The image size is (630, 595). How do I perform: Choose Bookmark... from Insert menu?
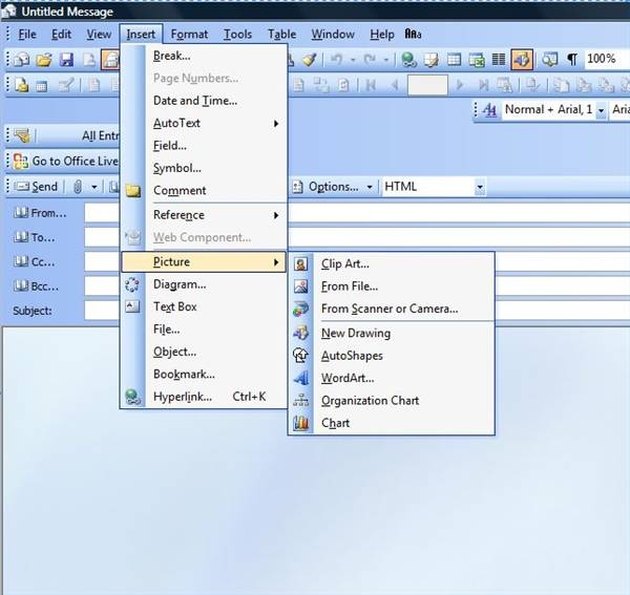204,375
